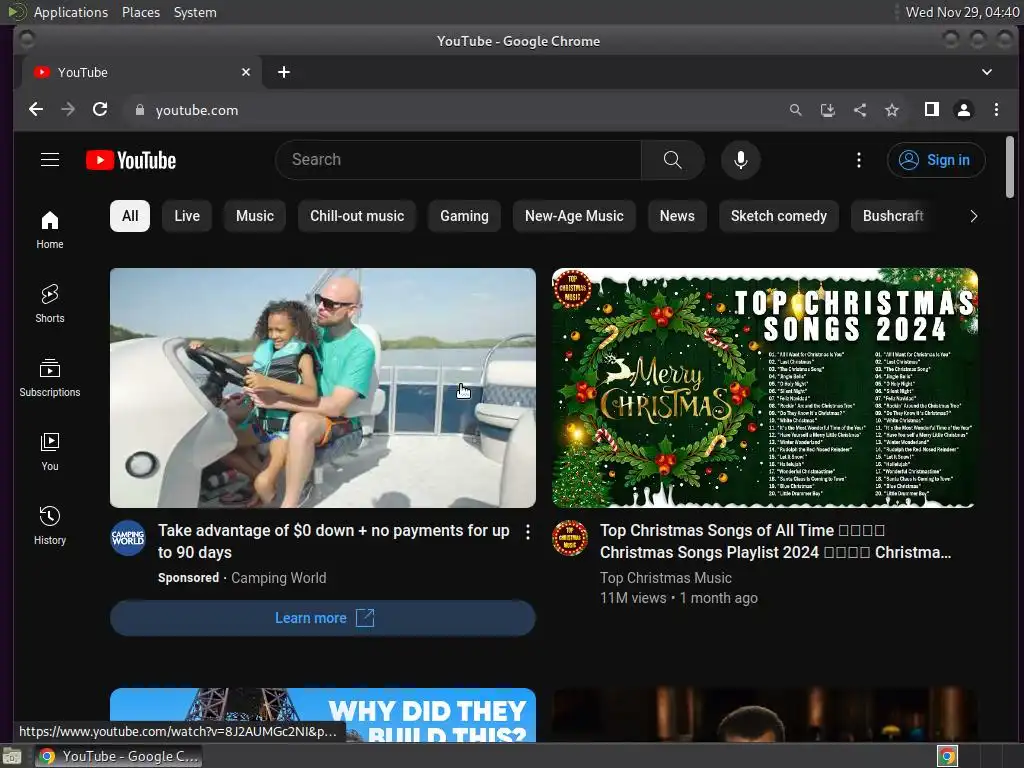Select the All filter chip

[130, 216]
